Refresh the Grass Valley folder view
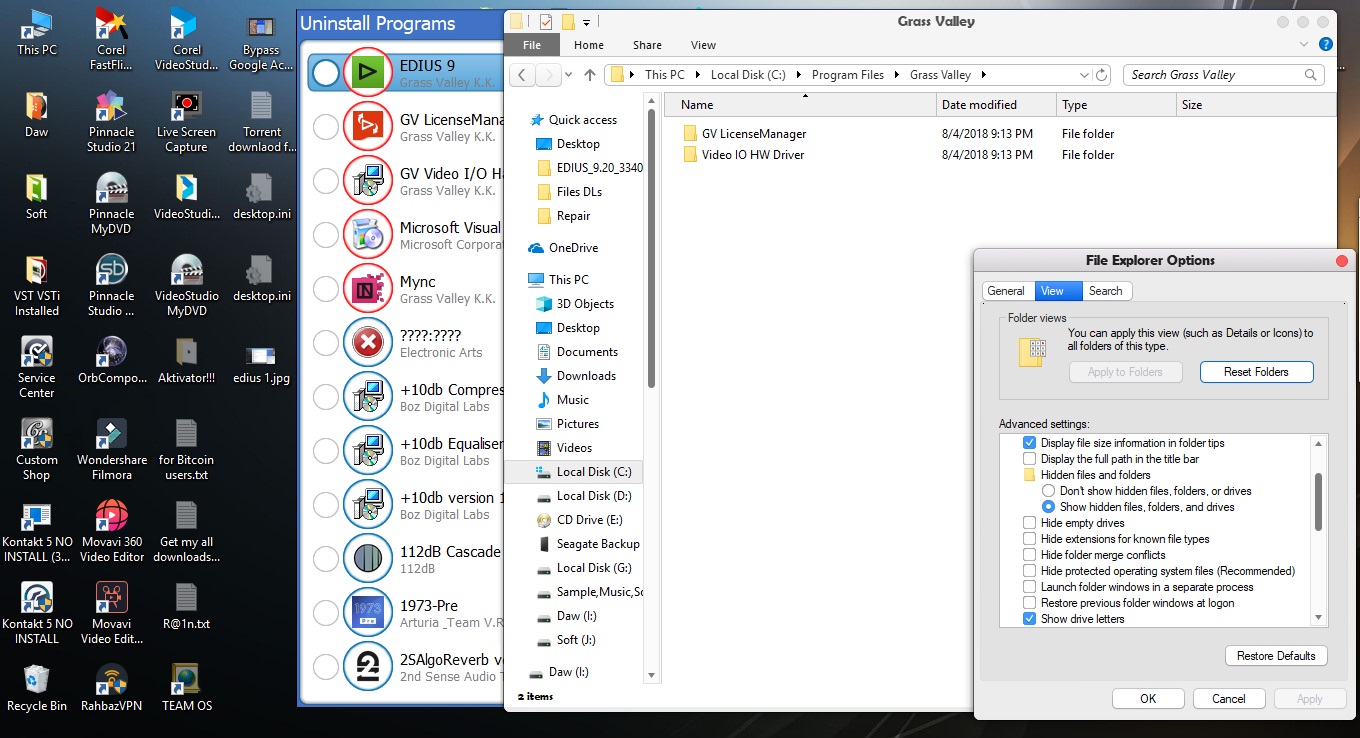This screenshot has width=1360, height=738. click(1102, 75)
